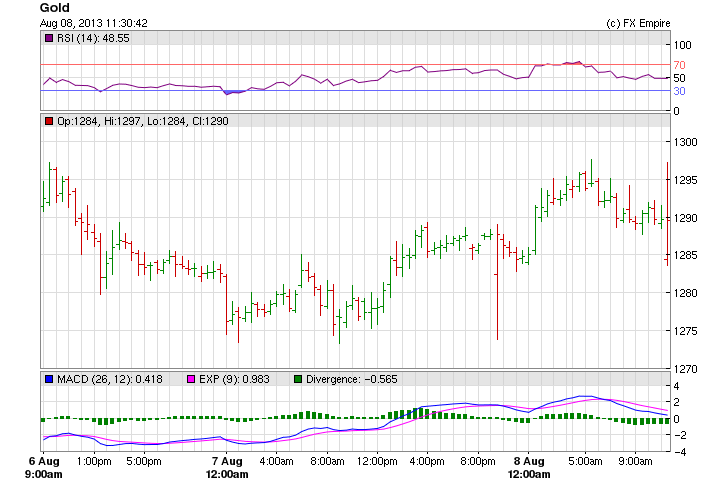Click the green Divergence legend swatch
The height and width of the screenshot is (487, 710).
point(298,379)
